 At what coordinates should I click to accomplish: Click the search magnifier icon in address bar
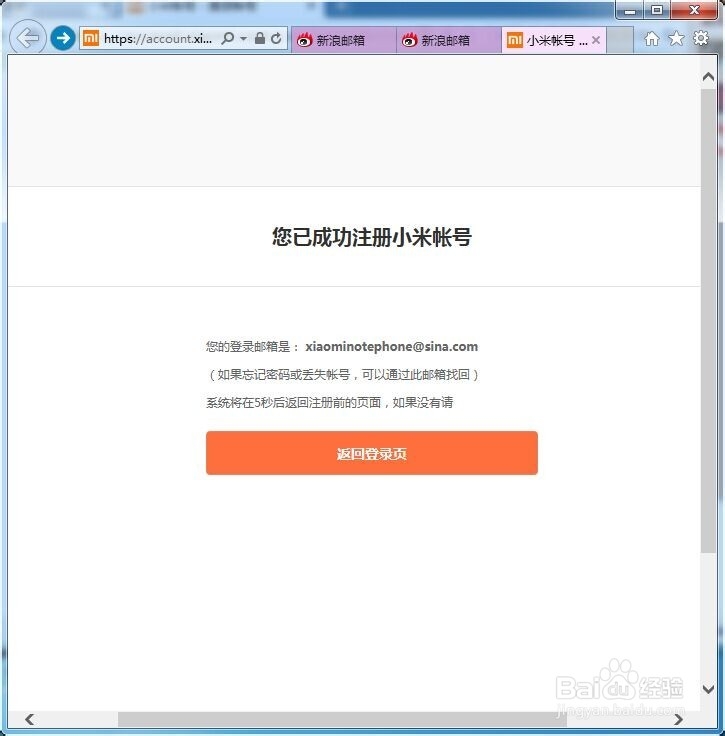click(228, 38)
